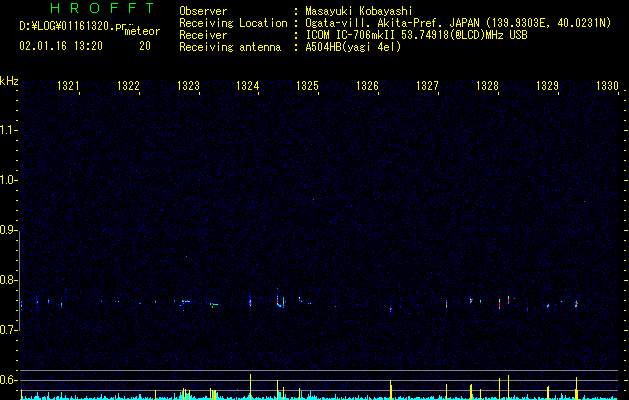Click receiver value ICOM IC-706mkII
Image resolution: width=629 pixels, height=400 pixels.
click(x=351, y=35)
